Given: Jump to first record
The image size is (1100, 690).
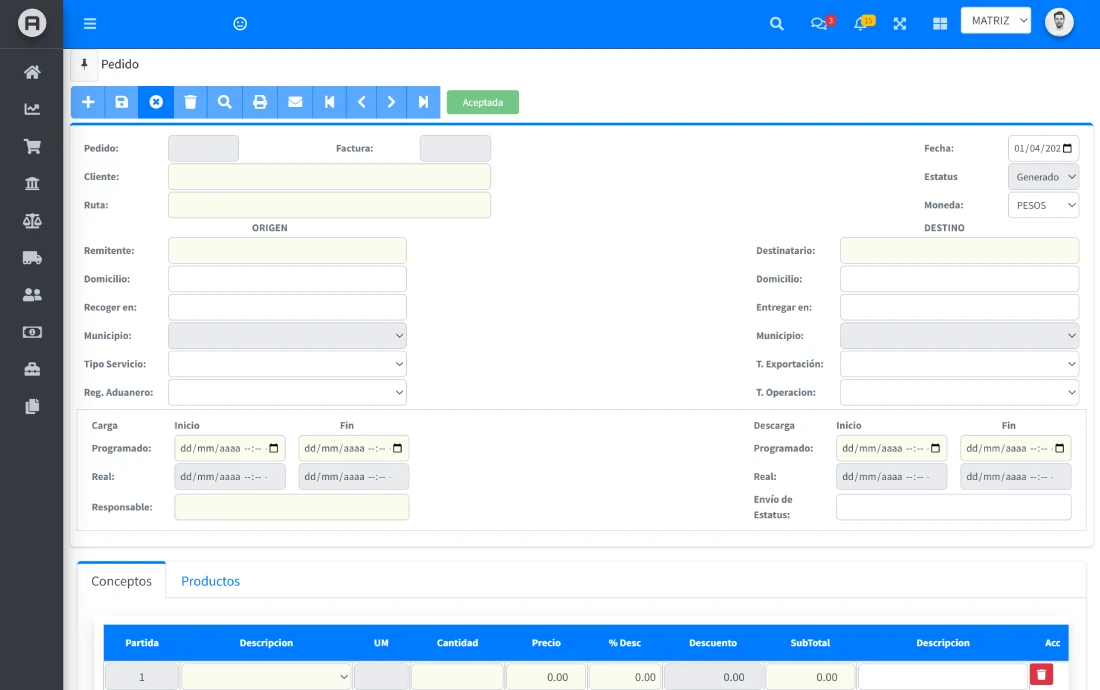Looking at the screenshot, I should [329, 102].
